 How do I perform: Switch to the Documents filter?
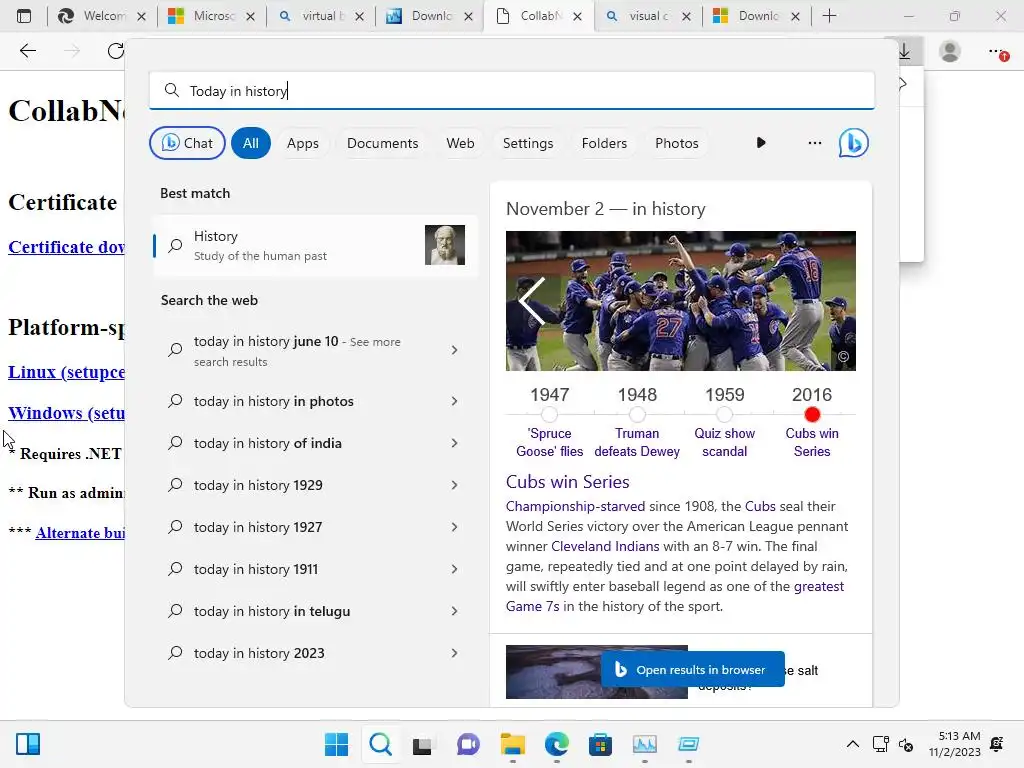click(383, 143)
